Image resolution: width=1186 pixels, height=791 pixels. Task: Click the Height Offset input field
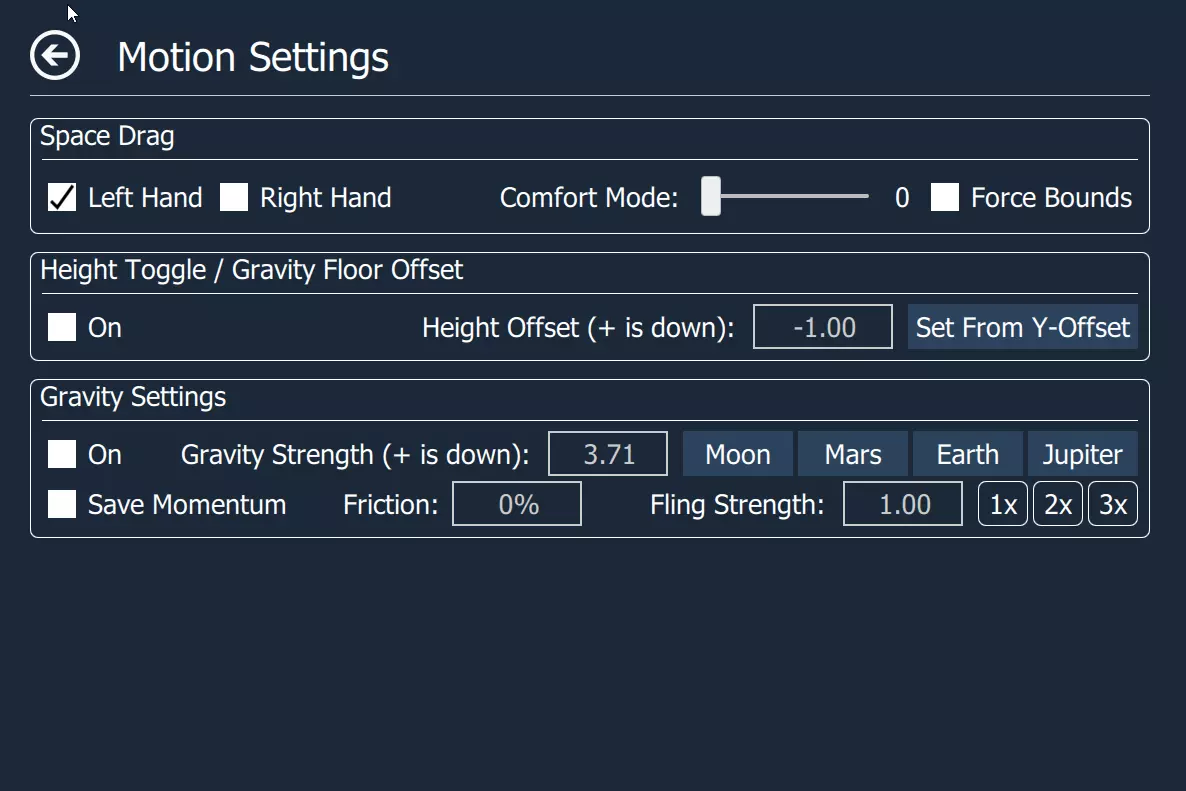click(x=822, y=327)
